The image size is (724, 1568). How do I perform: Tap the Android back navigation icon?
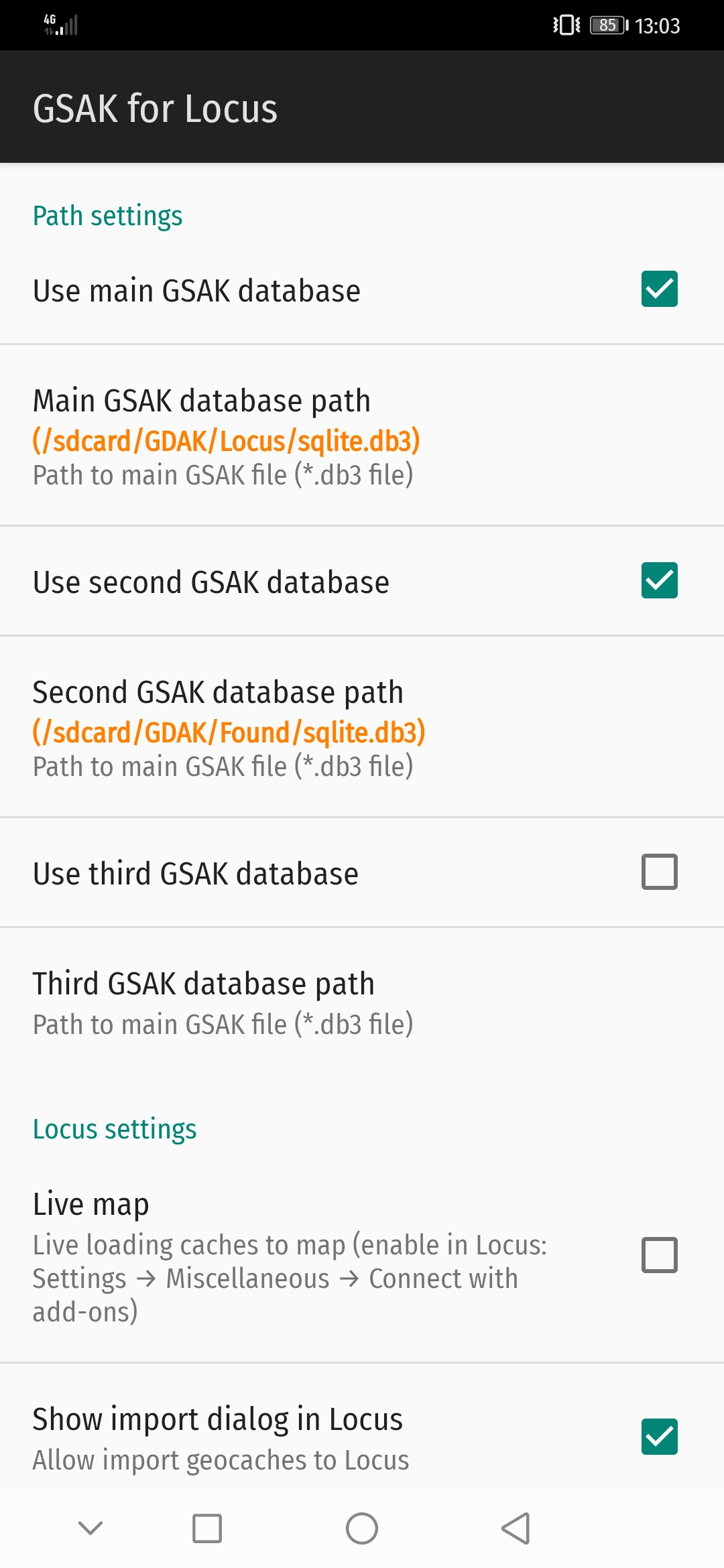coord(516,1528)
